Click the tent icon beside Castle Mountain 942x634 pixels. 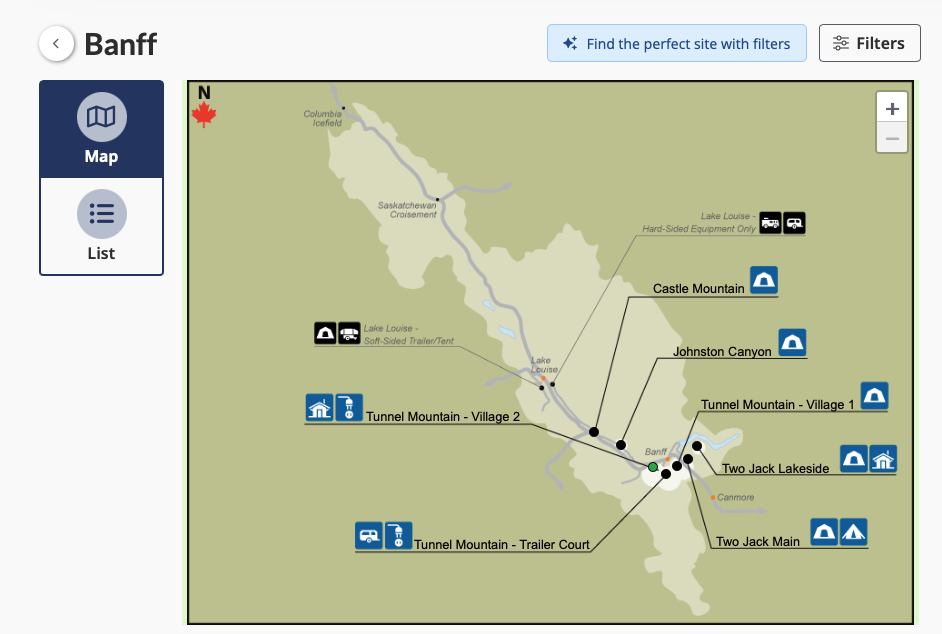(764, 280)
